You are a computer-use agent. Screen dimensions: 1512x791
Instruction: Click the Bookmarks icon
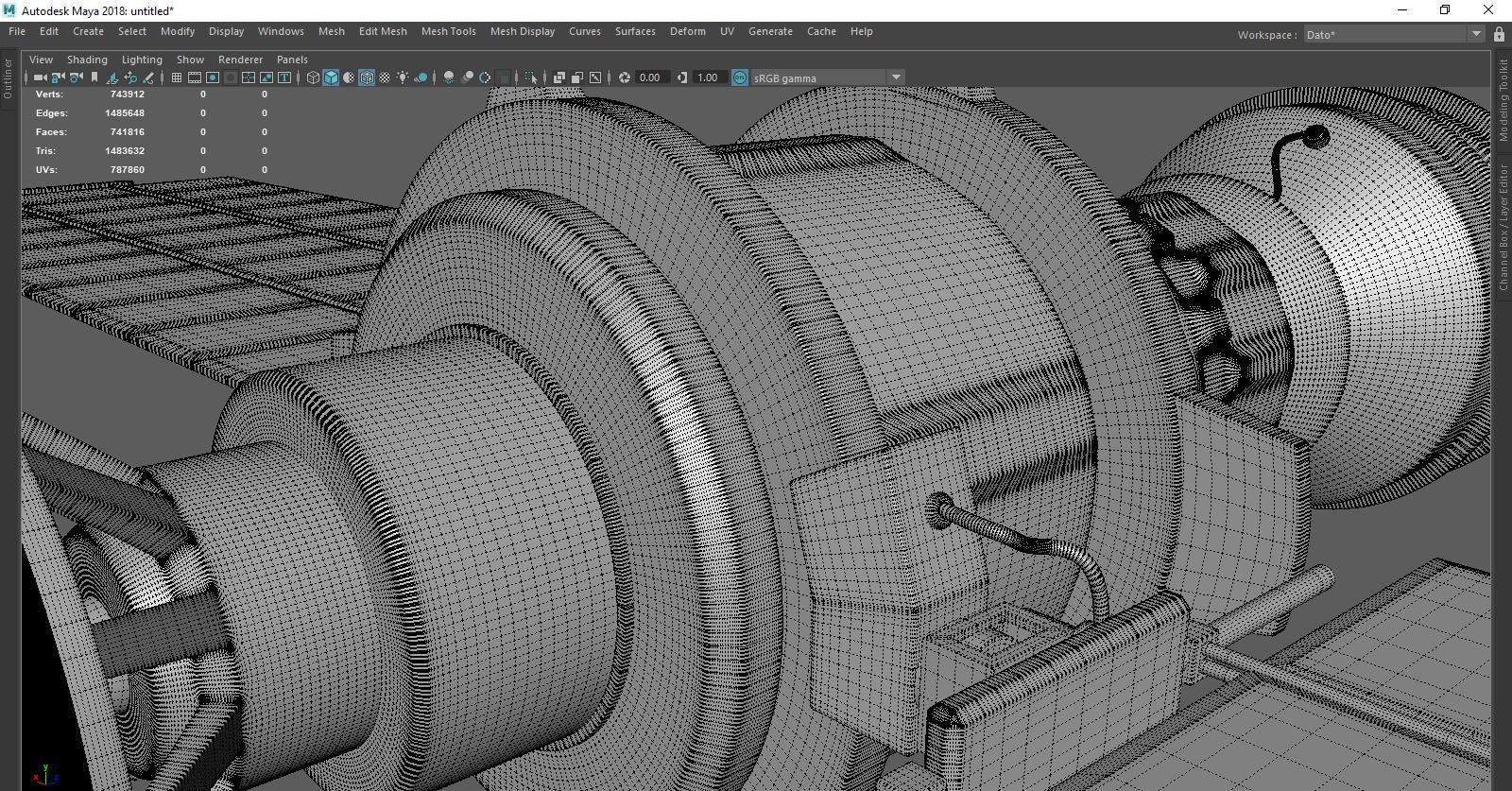[94, 77]
